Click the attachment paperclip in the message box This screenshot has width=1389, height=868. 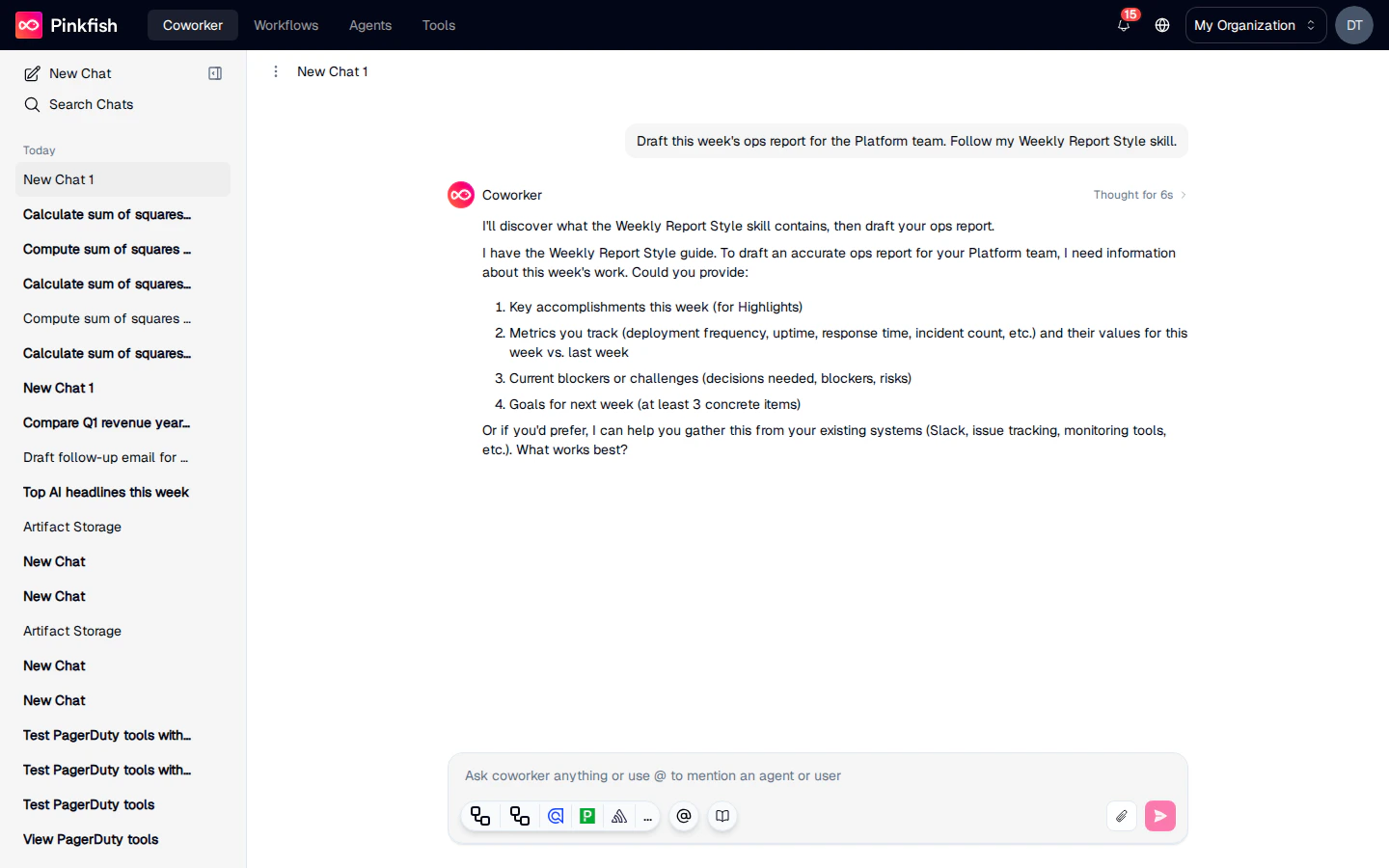[x=1121, y=816]
